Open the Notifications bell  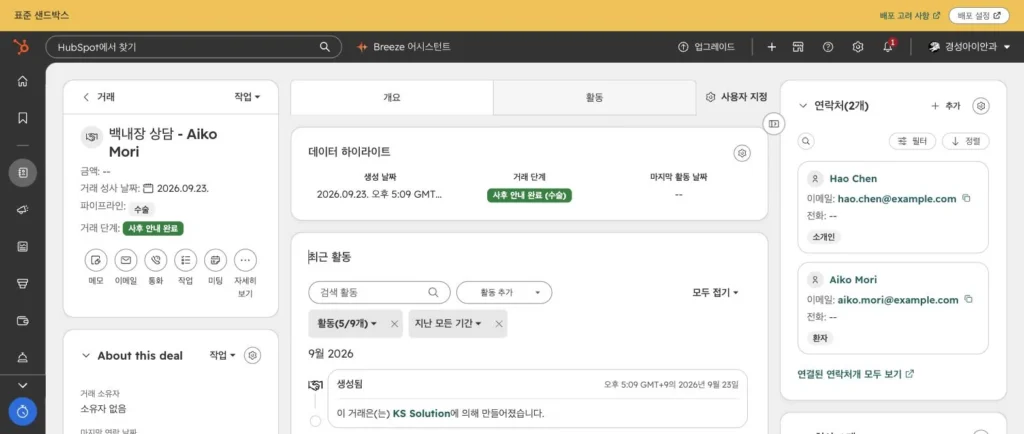pos(888,47)
